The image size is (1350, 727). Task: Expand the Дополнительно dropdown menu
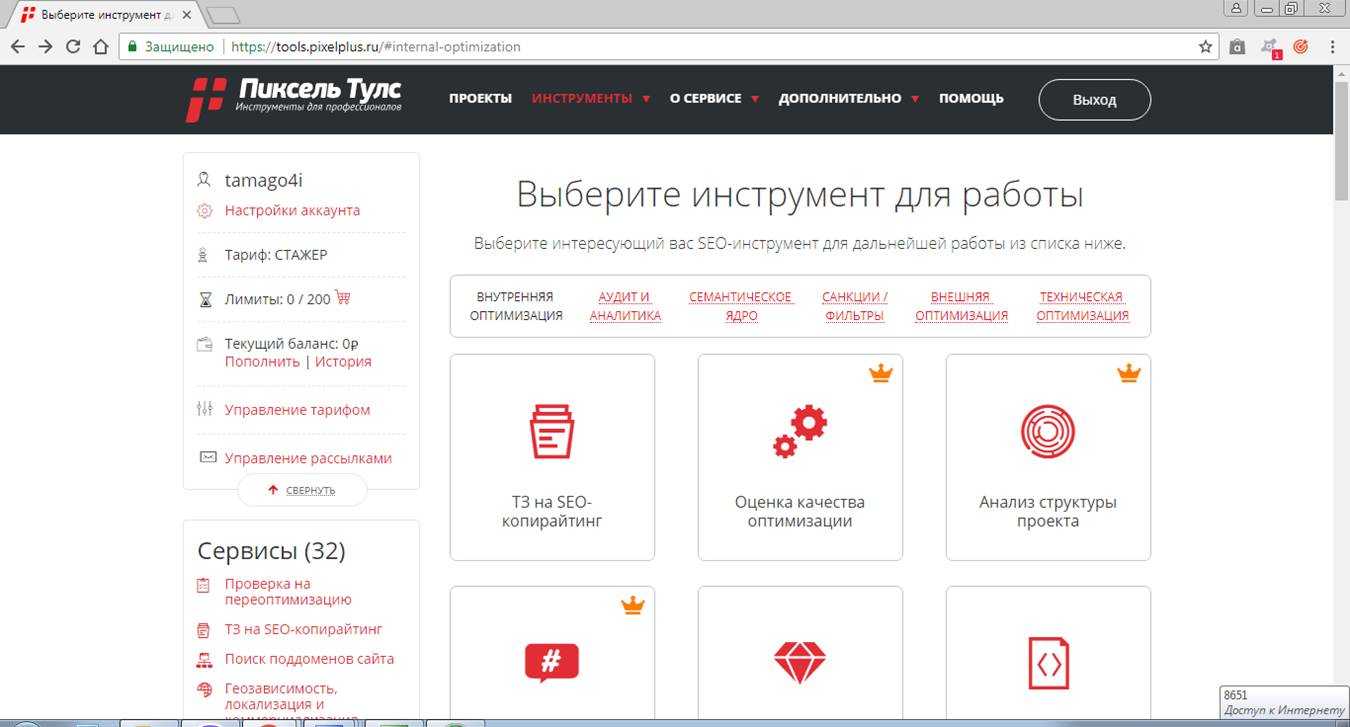coord(848,98)
